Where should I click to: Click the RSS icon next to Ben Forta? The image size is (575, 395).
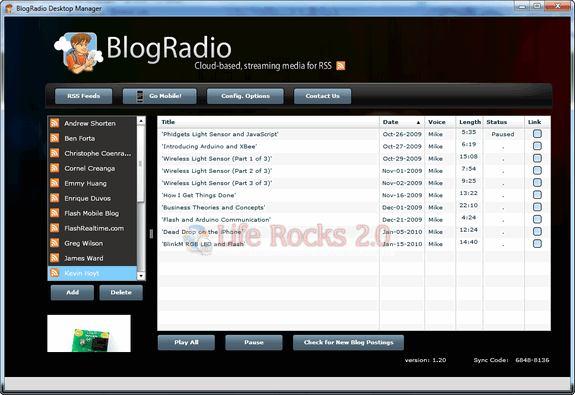point(55,138)
